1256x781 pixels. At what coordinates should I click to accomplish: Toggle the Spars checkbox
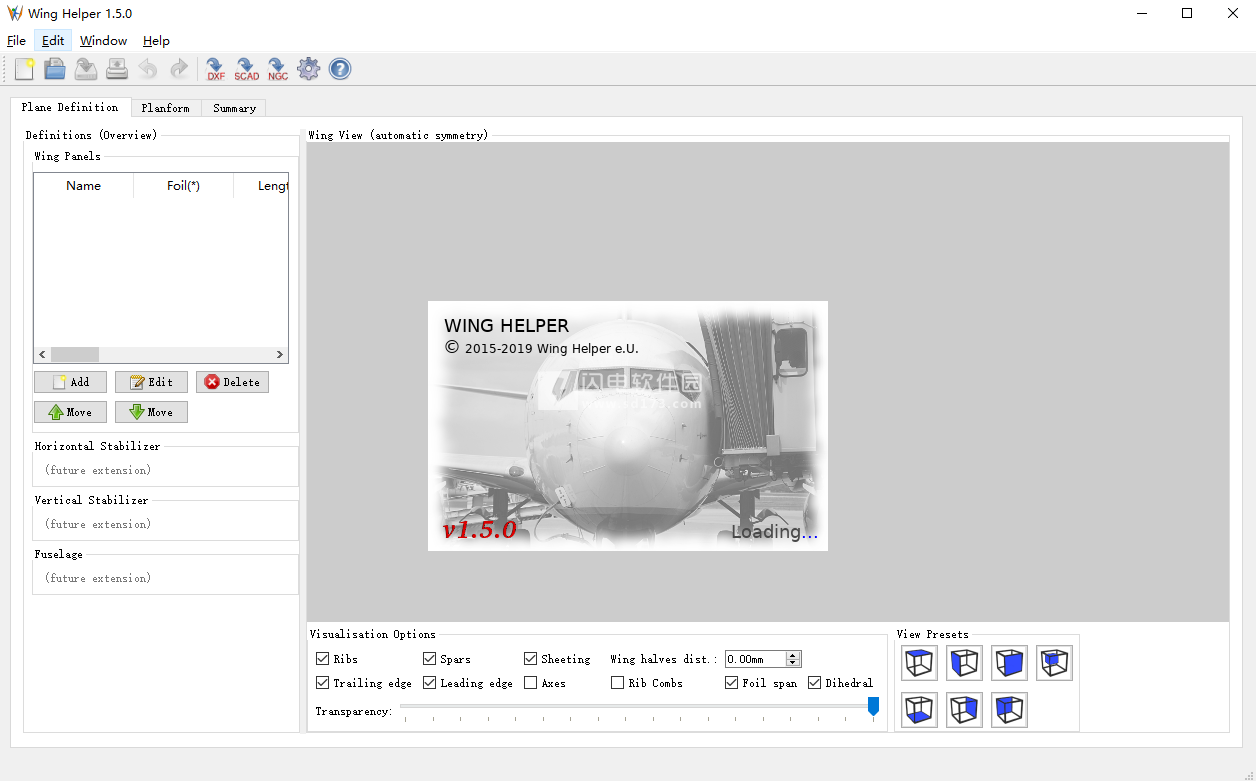(x=430, y=659)
